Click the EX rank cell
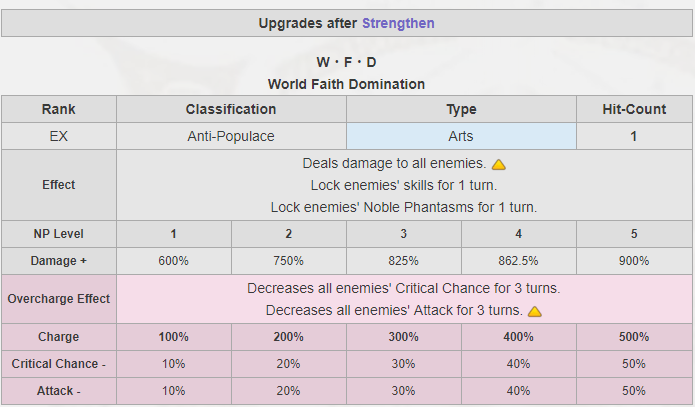 click(x=59, y=136)
